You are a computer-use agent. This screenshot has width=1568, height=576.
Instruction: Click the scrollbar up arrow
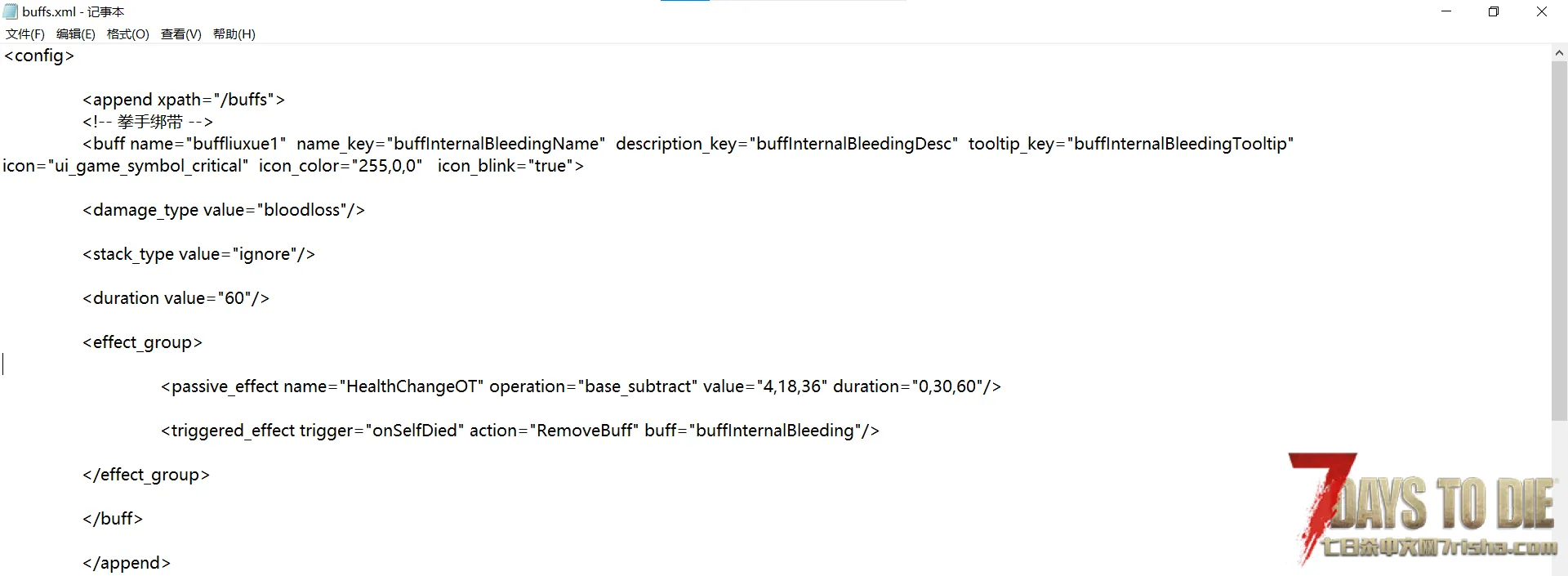tap(1559, 53)
